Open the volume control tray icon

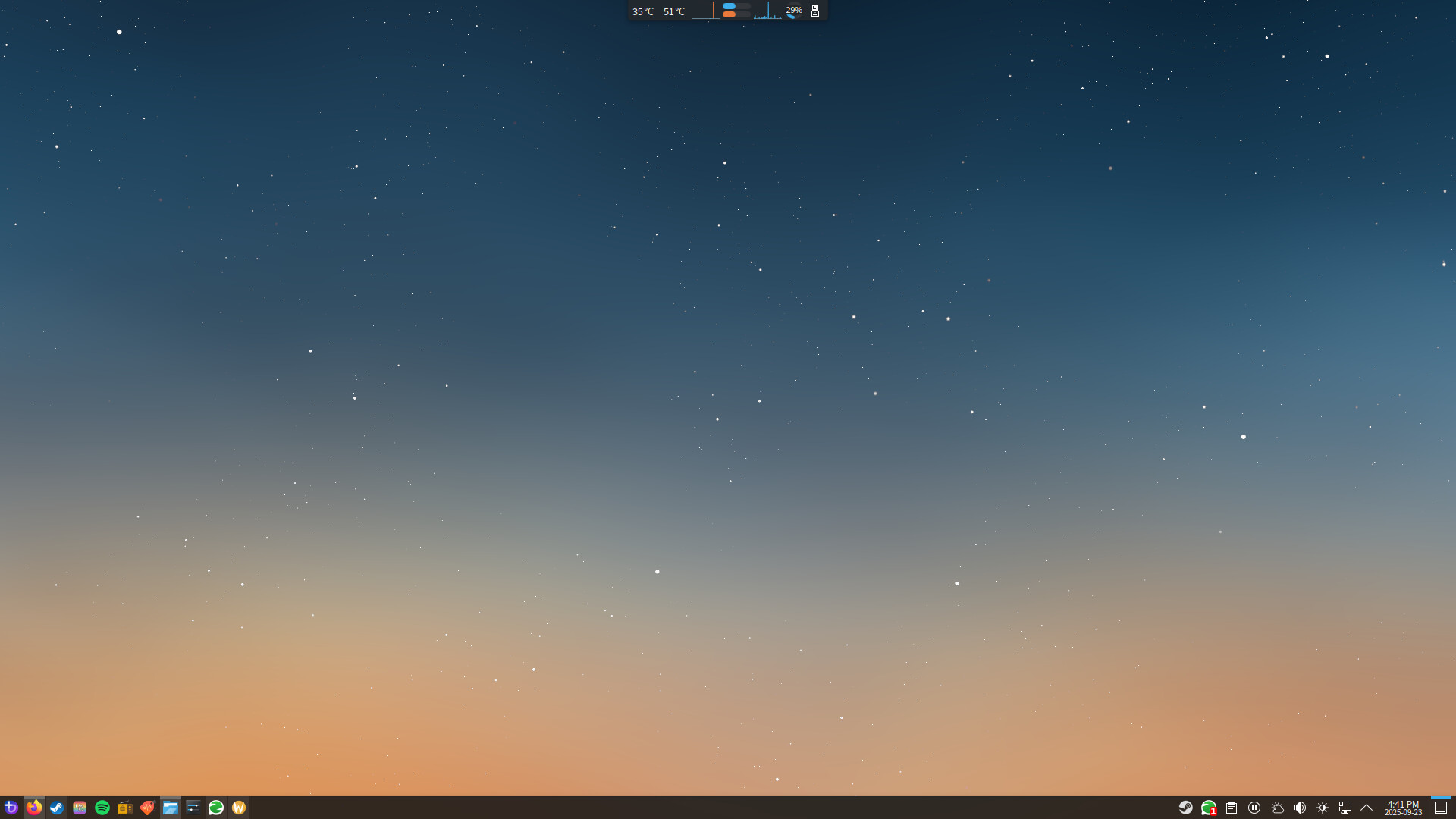pyautogui.click(x=1300, y=808)
